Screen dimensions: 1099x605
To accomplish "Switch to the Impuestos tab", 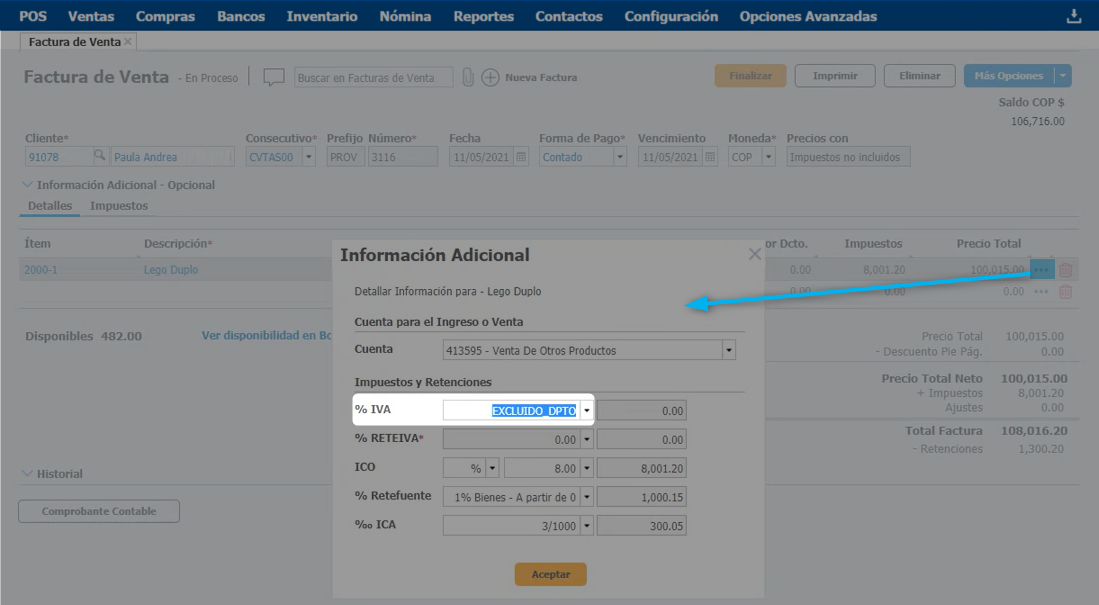I will coord(119,206).
